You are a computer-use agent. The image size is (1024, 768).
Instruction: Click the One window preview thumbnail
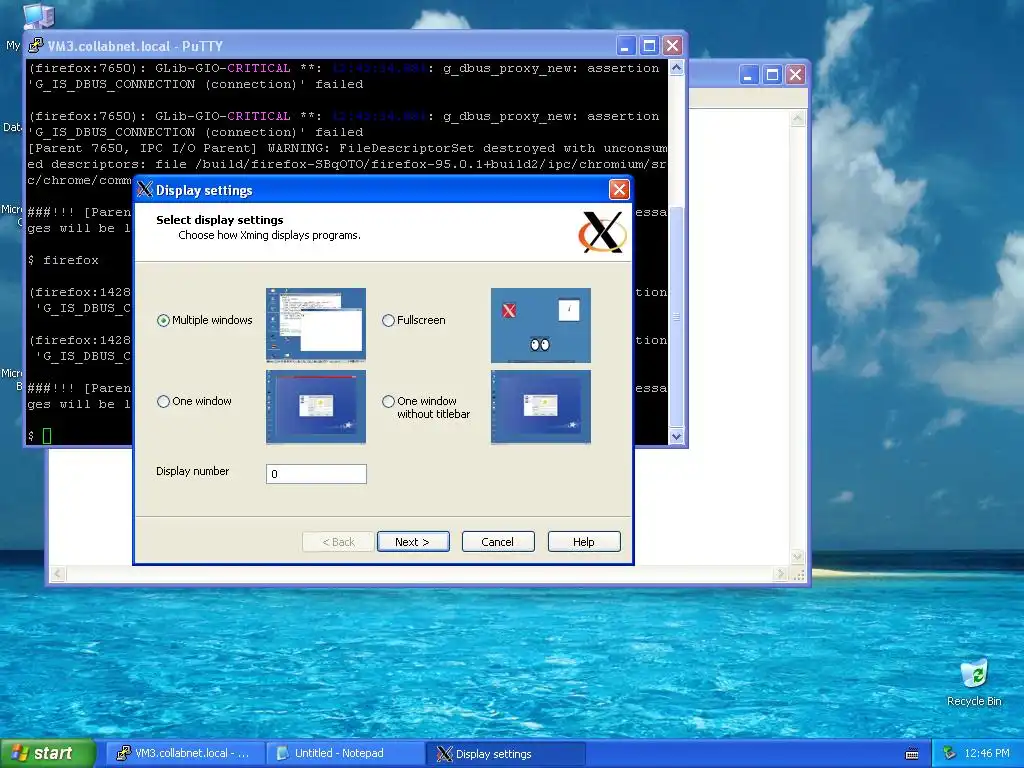(x=316, y=407)
